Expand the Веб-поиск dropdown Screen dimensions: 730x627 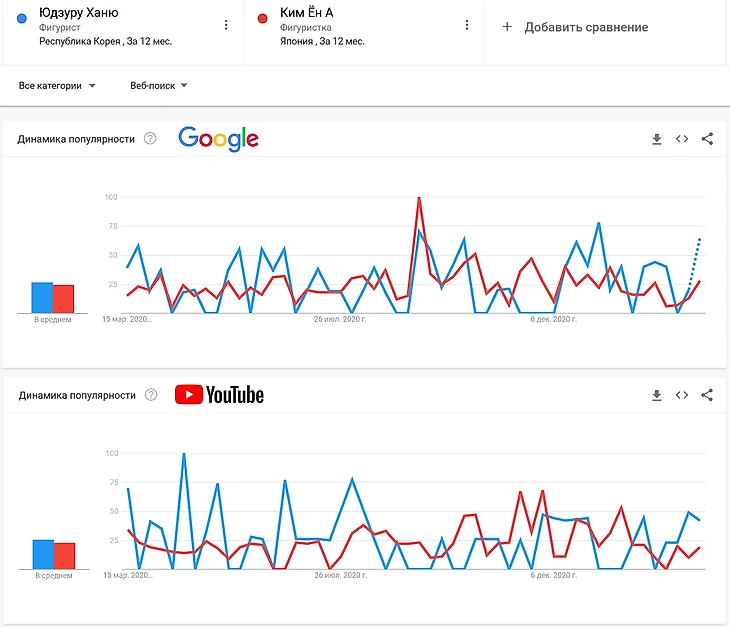point(159,86)
